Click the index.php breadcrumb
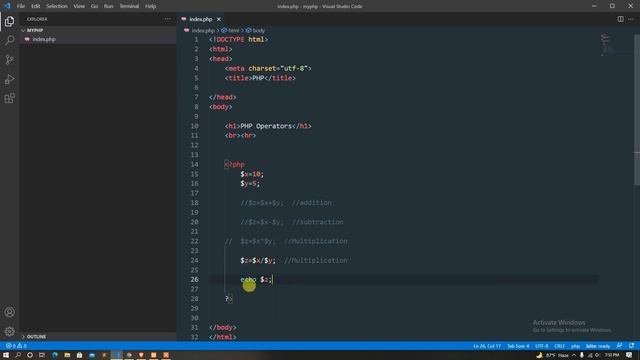 [203, 31]
